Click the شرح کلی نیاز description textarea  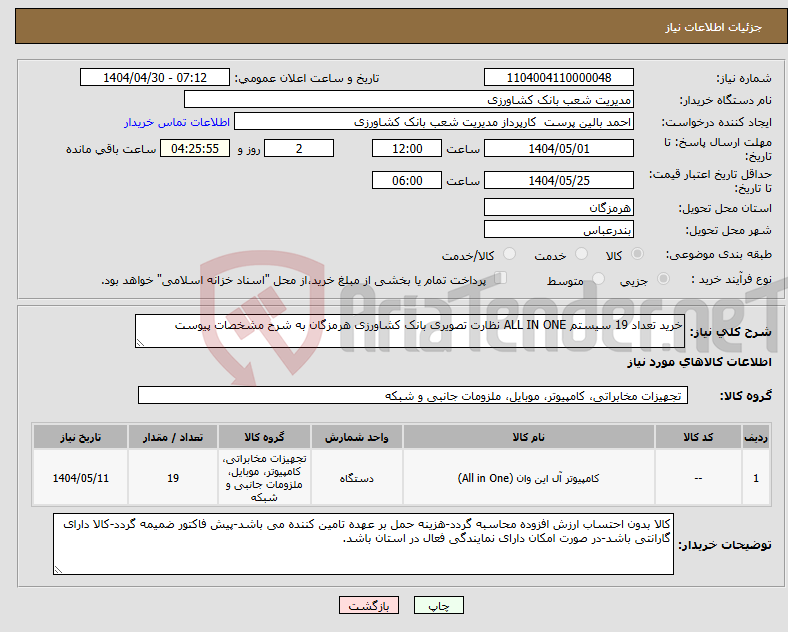pos(410,331)
